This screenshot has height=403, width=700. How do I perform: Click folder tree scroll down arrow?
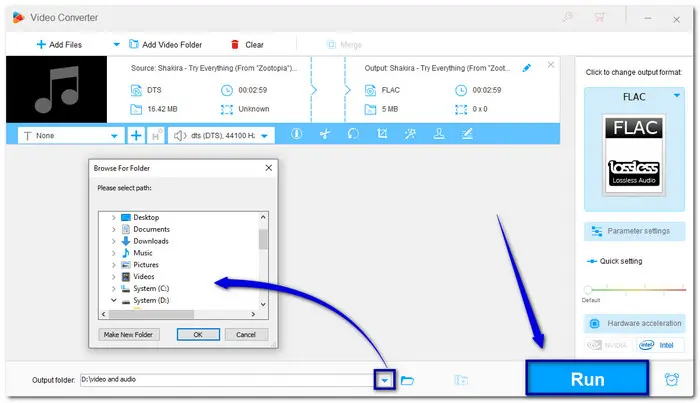click(263, 304)
